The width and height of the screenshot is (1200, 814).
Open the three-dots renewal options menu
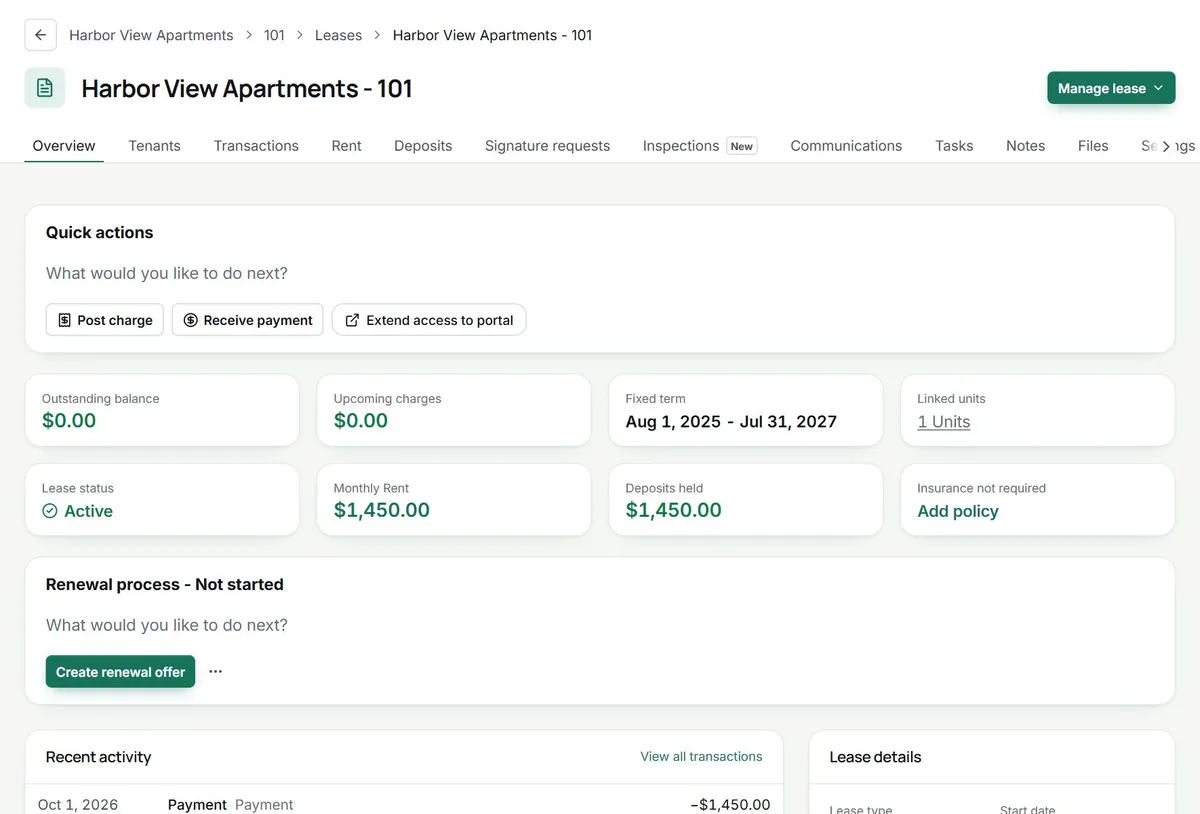coord(215,672)
